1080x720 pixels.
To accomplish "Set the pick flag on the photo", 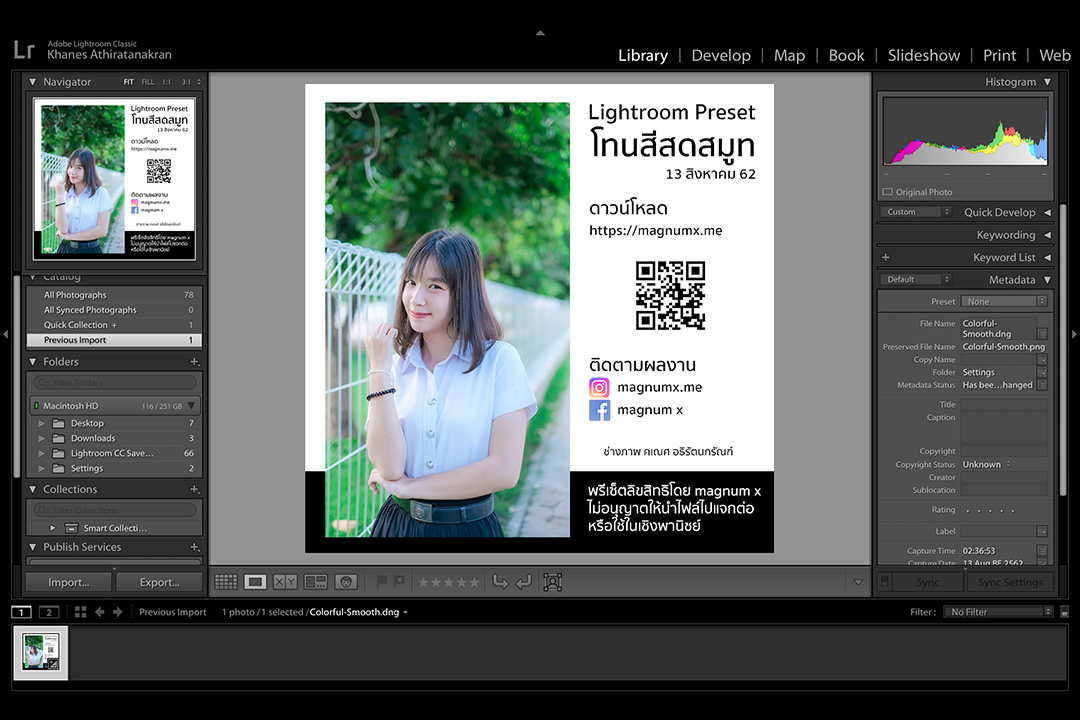I will [382, 582].
